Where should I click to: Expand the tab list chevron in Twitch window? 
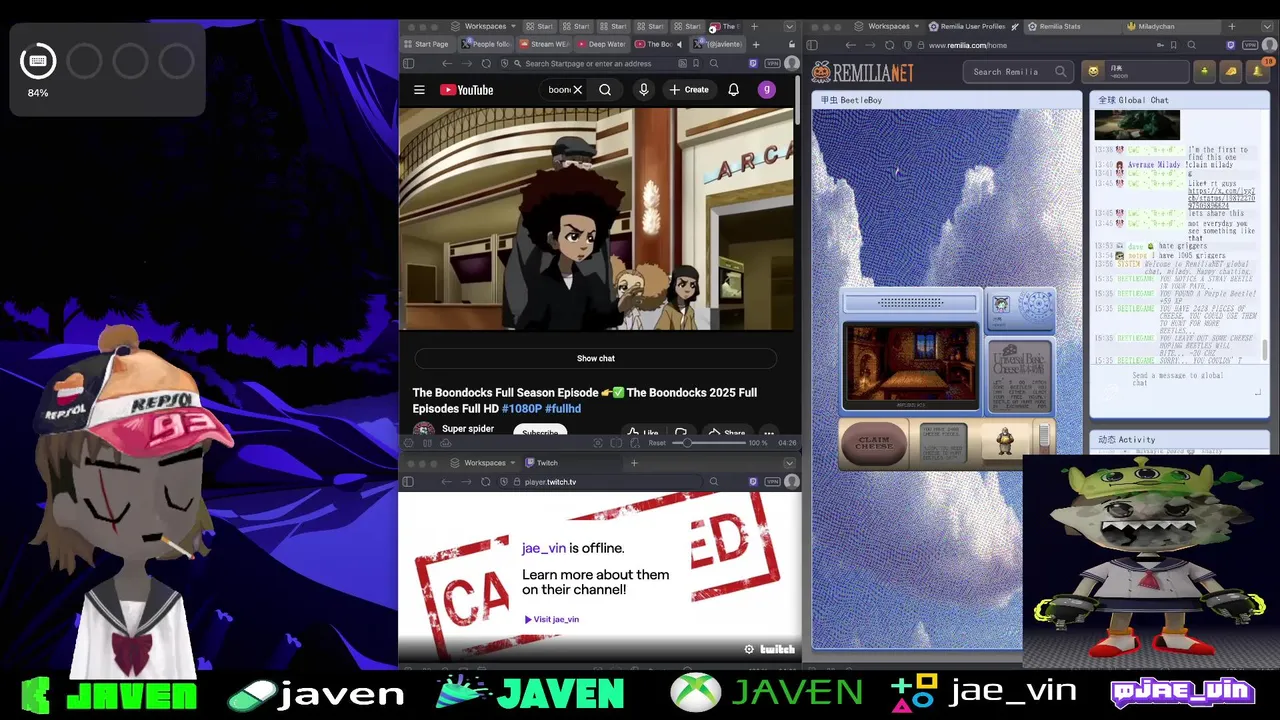click(x=789, y=463)
